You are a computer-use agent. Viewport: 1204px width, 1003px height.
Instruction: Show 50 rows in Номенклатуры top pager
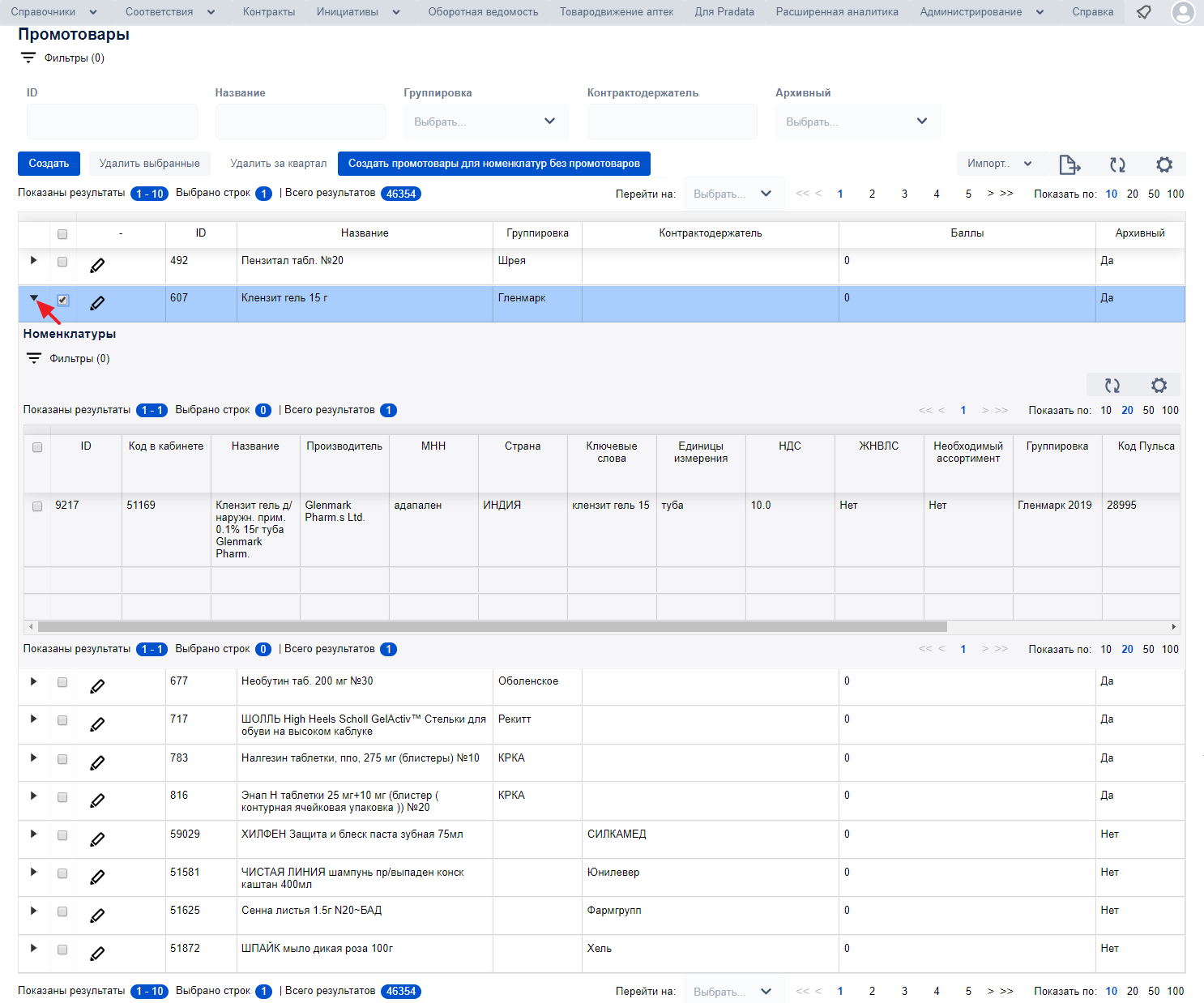coord(1148,410)
